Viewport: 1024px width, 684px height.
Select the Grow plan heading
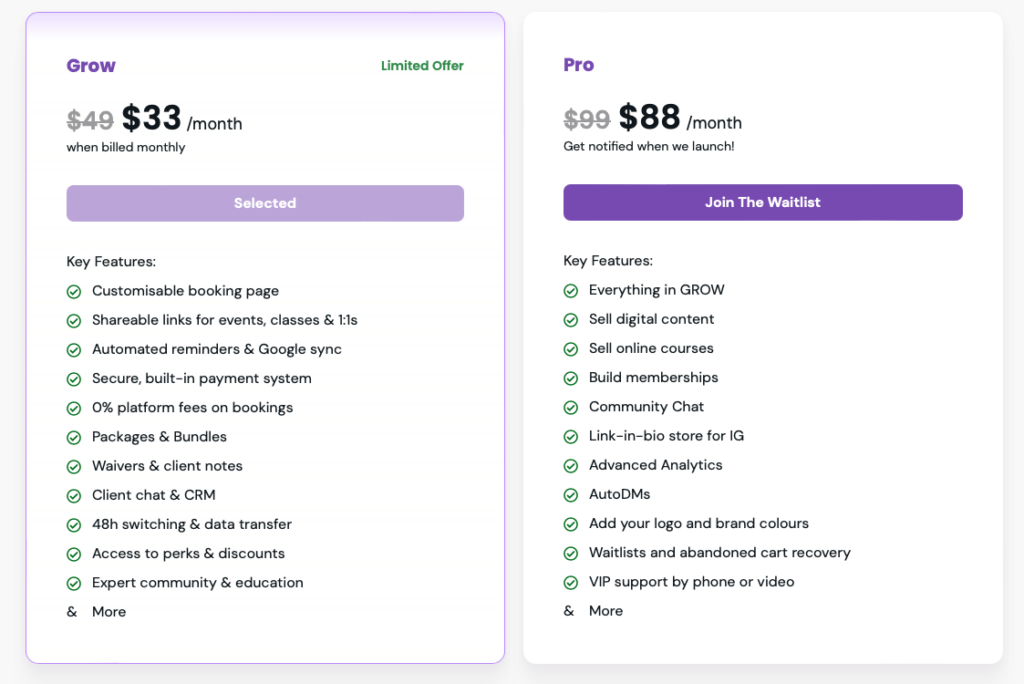point(91,65)
